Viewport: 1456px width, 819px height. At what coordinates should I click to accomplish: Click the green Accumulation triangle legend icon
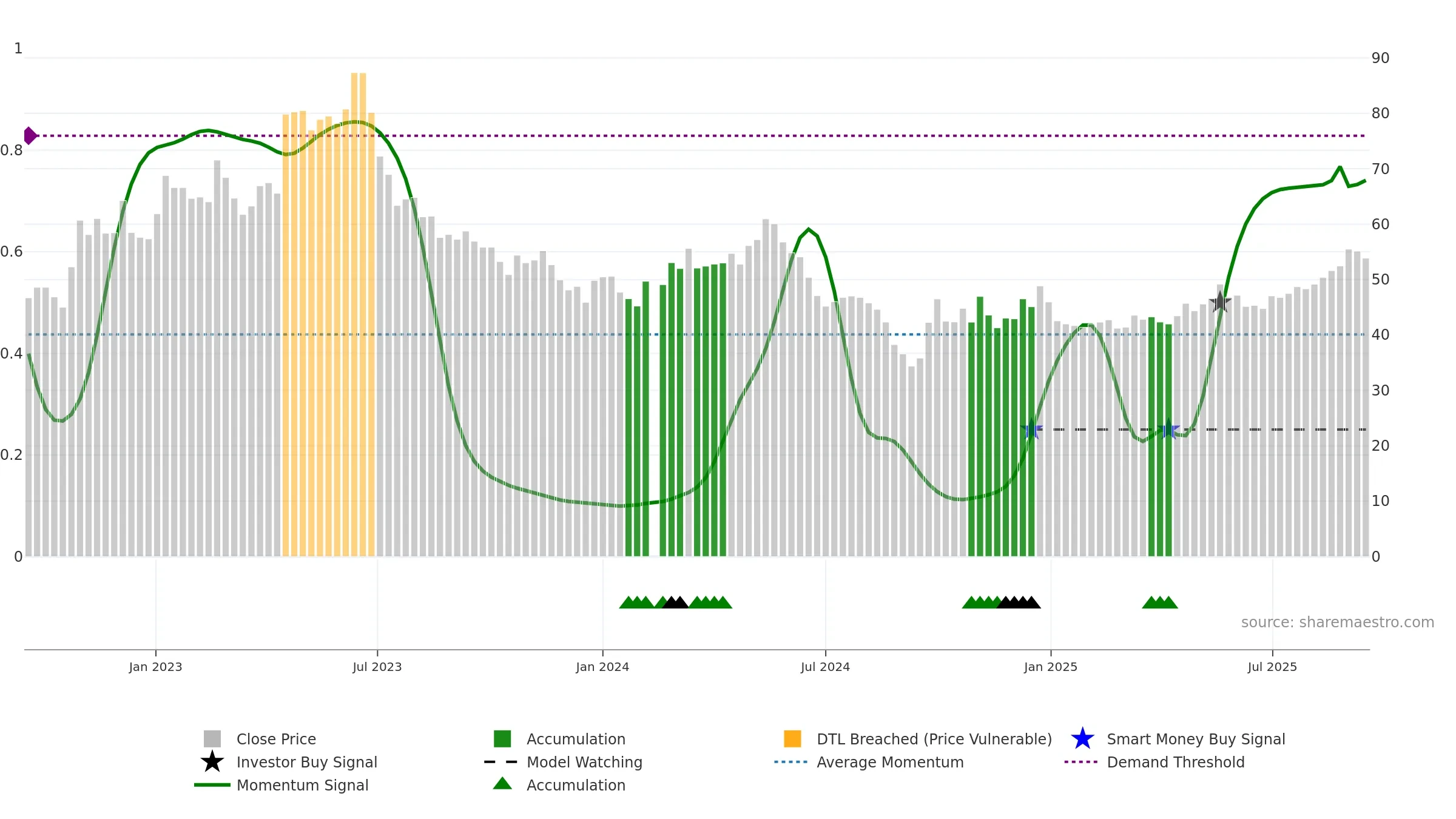click(x=502, y=783)
